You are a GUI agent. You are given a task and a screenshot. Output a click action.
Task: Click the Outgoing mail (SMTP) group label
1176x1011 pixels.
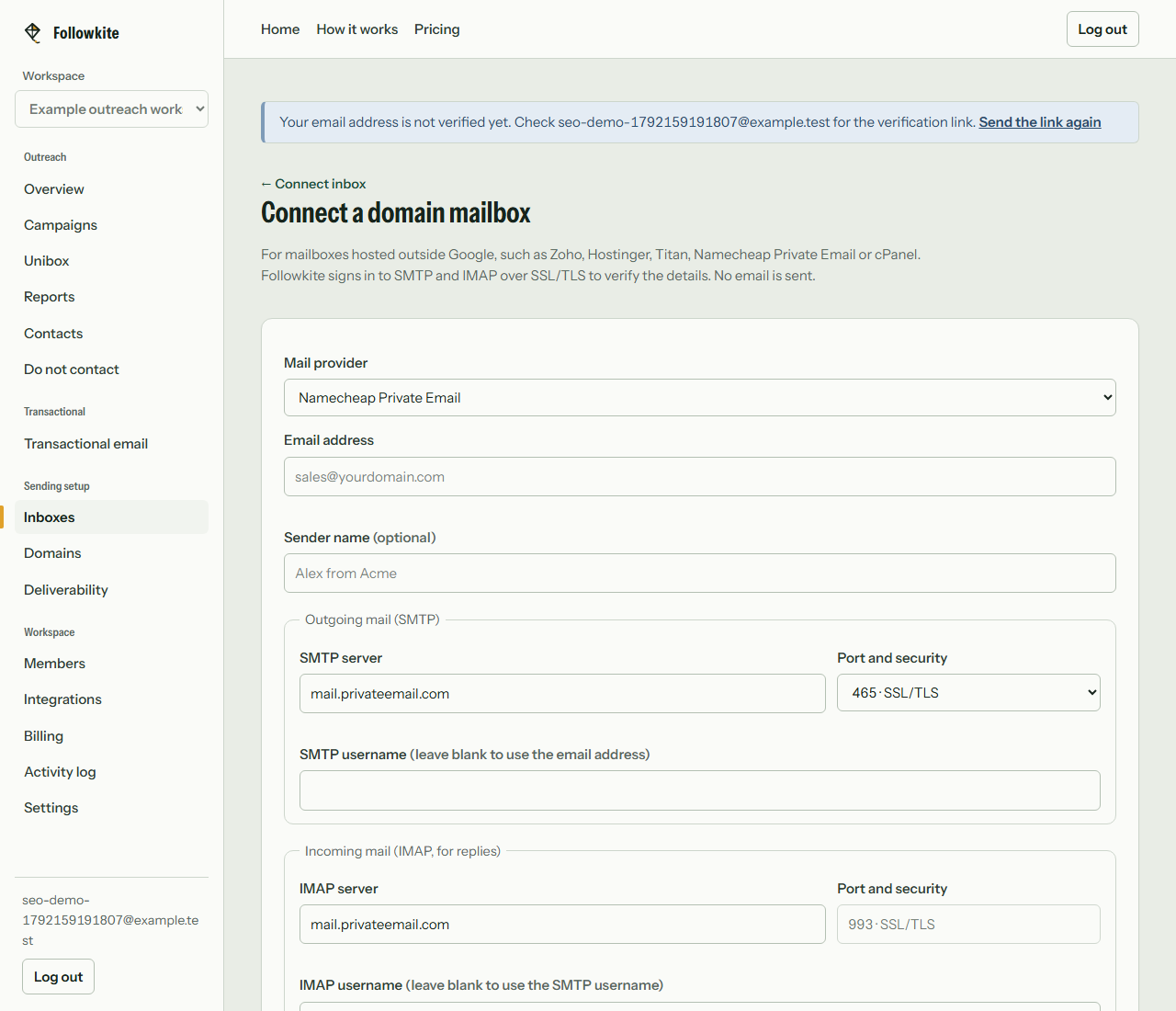point(372,619)
